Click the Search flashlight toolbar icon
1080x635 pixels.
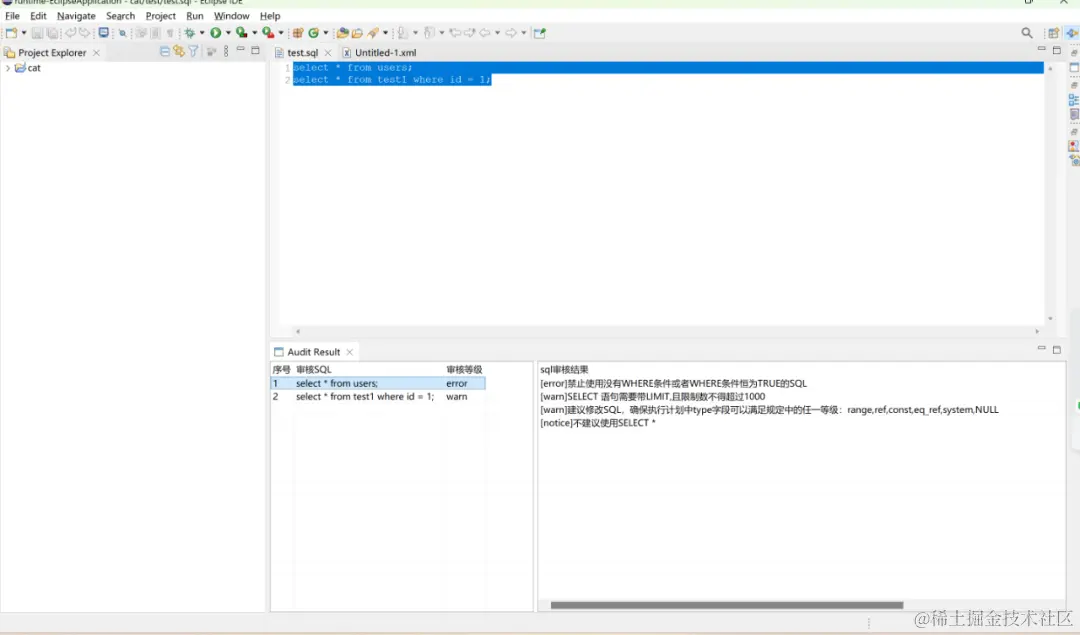(373, 32)
